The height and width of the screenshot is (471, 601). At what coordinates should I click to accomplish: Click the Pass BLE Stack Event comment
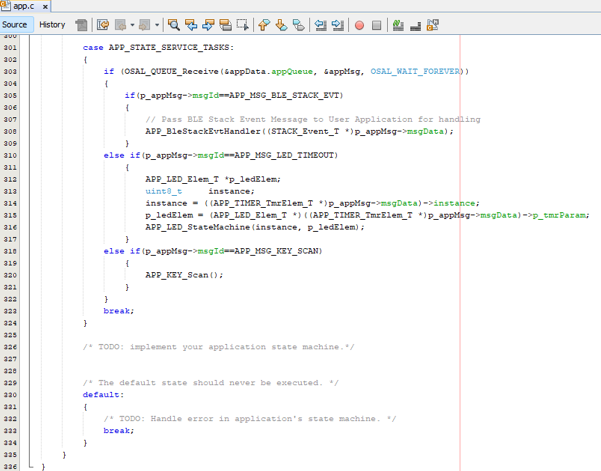click(313, 119)
